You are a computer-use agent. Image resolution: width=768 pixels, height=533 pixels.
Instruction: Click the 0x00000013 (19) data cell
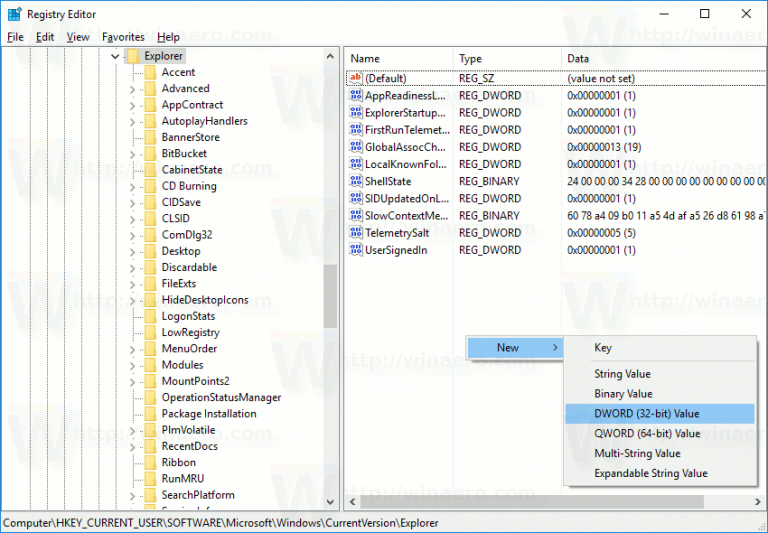(604, 147)
